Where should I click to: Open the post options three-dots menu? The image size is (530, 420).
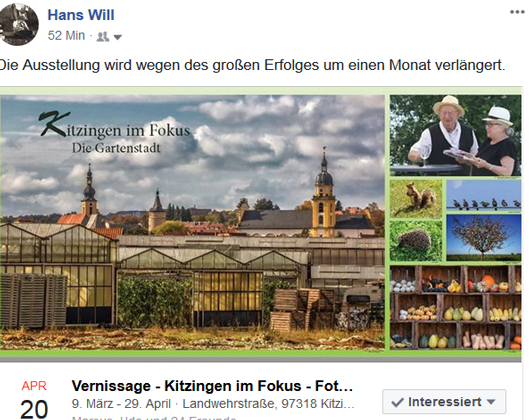517,13
